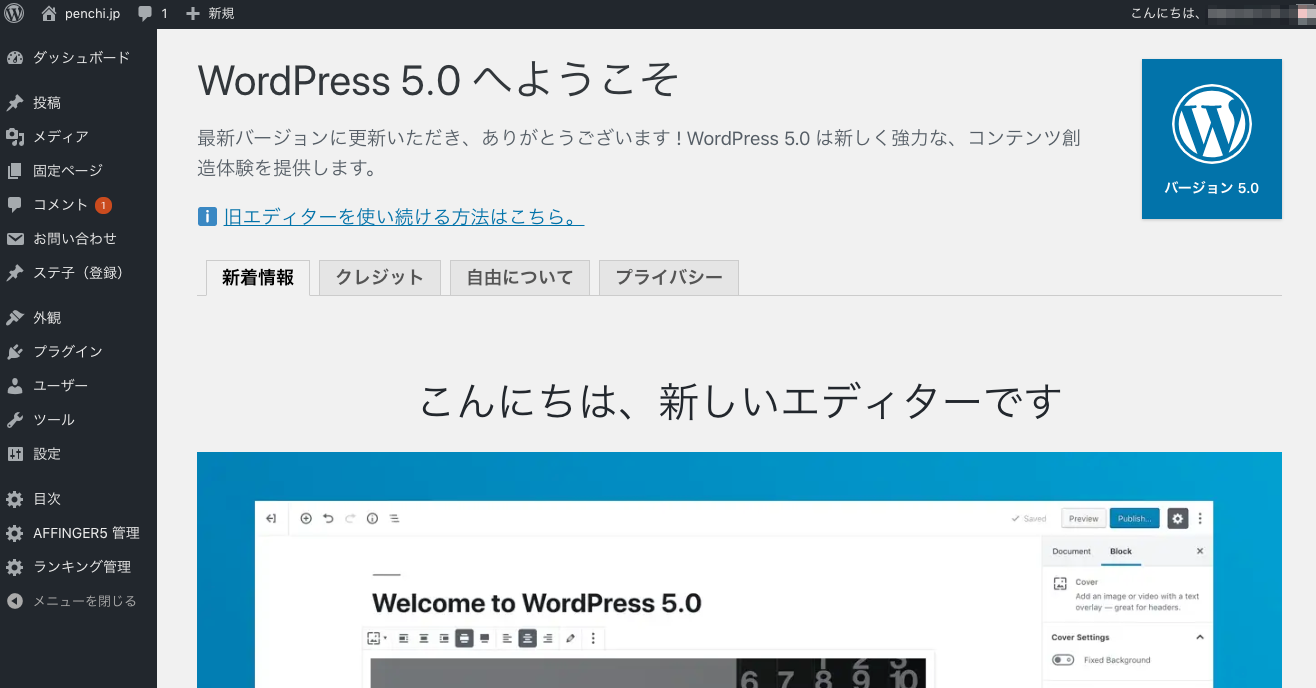Click the Publish button in the editor screenshot
The image size is (1316, 688).
click(x=1133, y=518)
